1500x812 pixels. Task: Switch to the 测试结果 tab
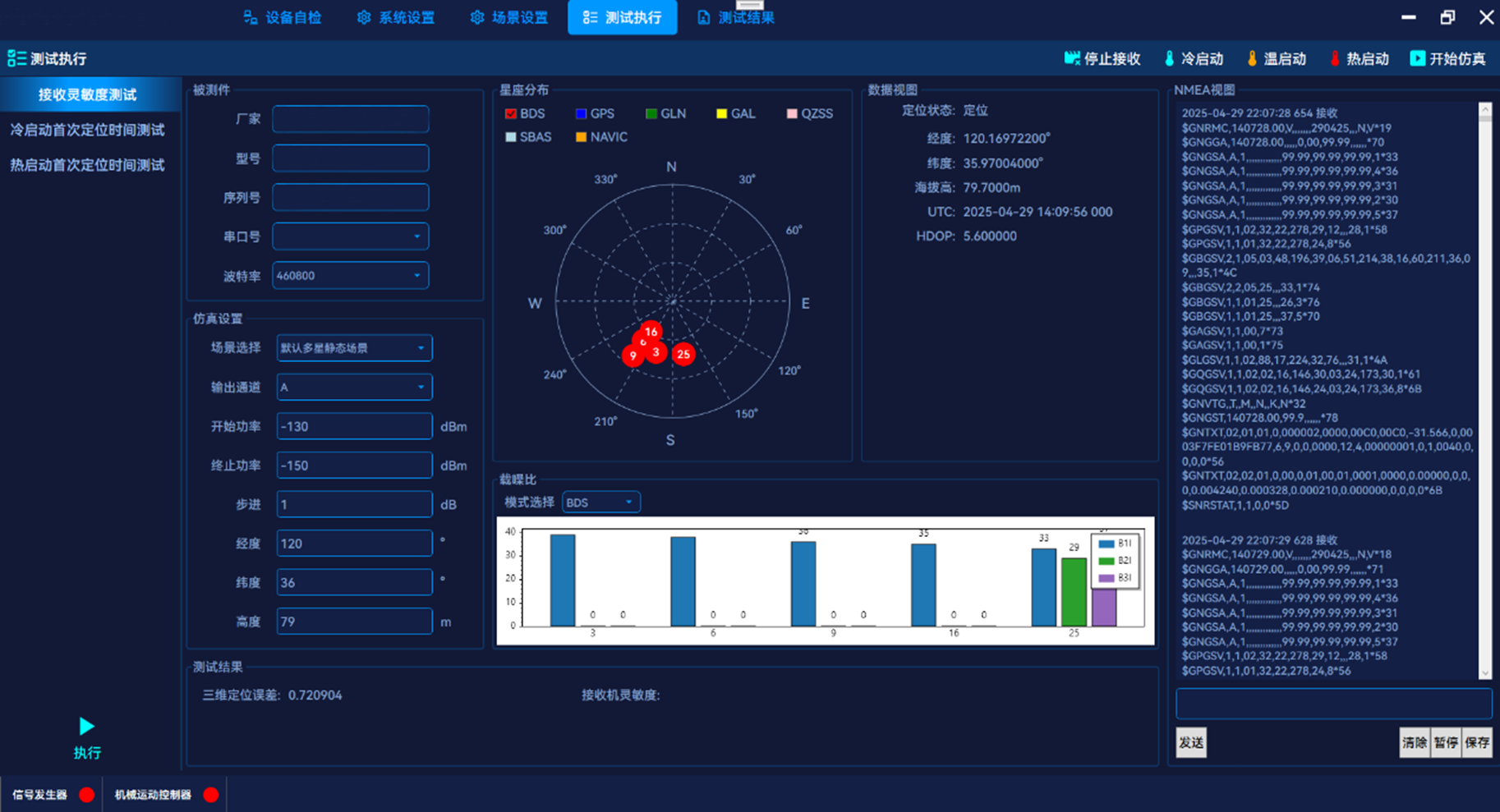click(x=736, y=17)
